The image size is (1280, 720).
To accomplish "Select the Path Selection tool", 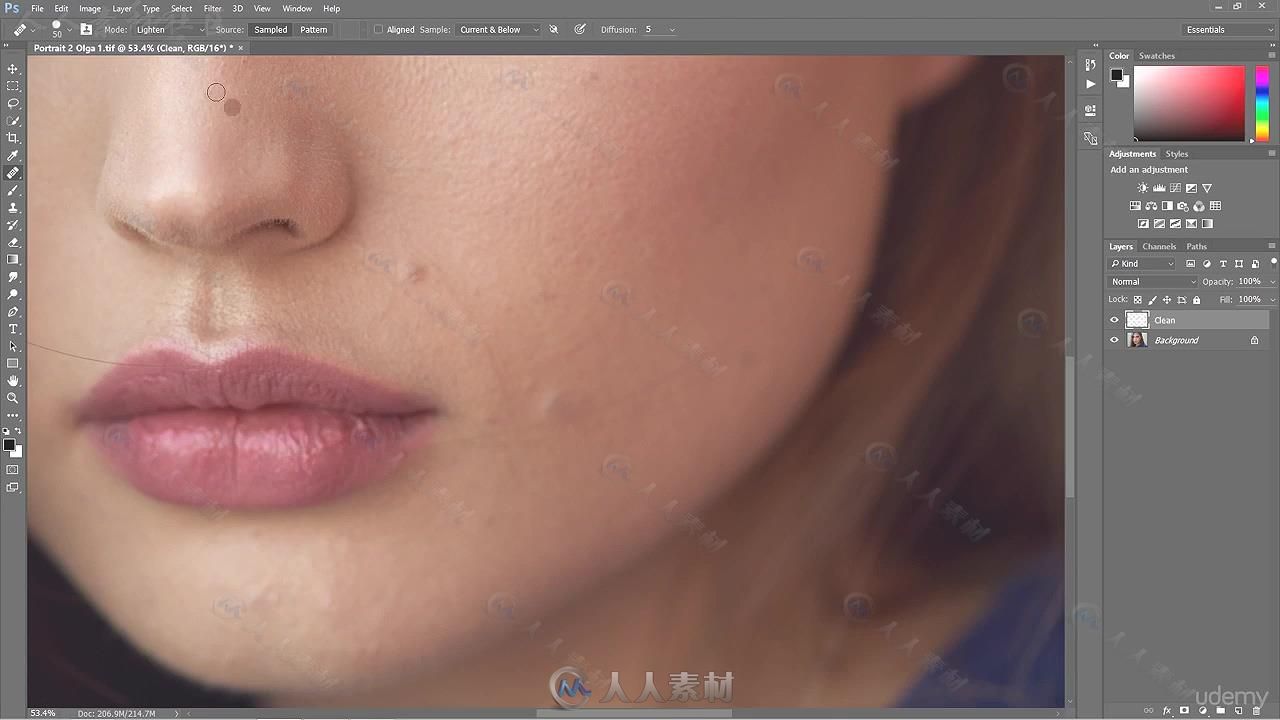I will tap(13, 347).
